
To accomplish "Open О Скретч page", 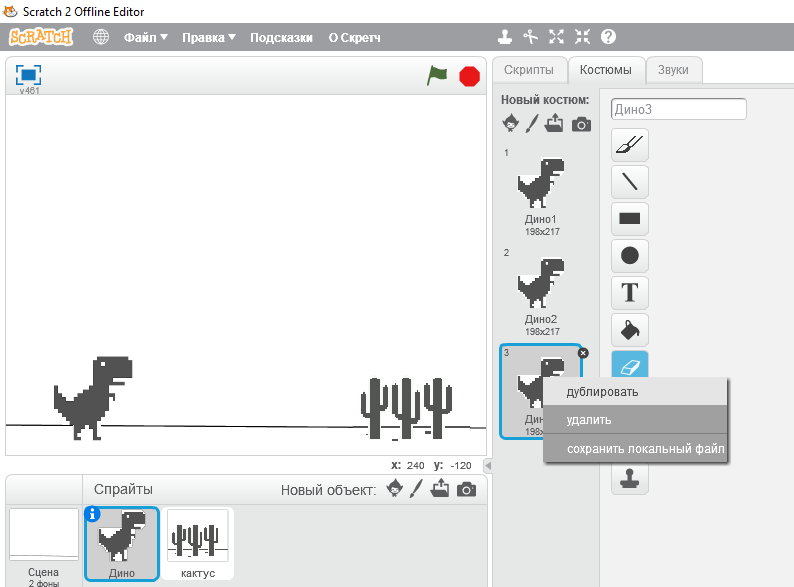I will (x=354, y=37).
